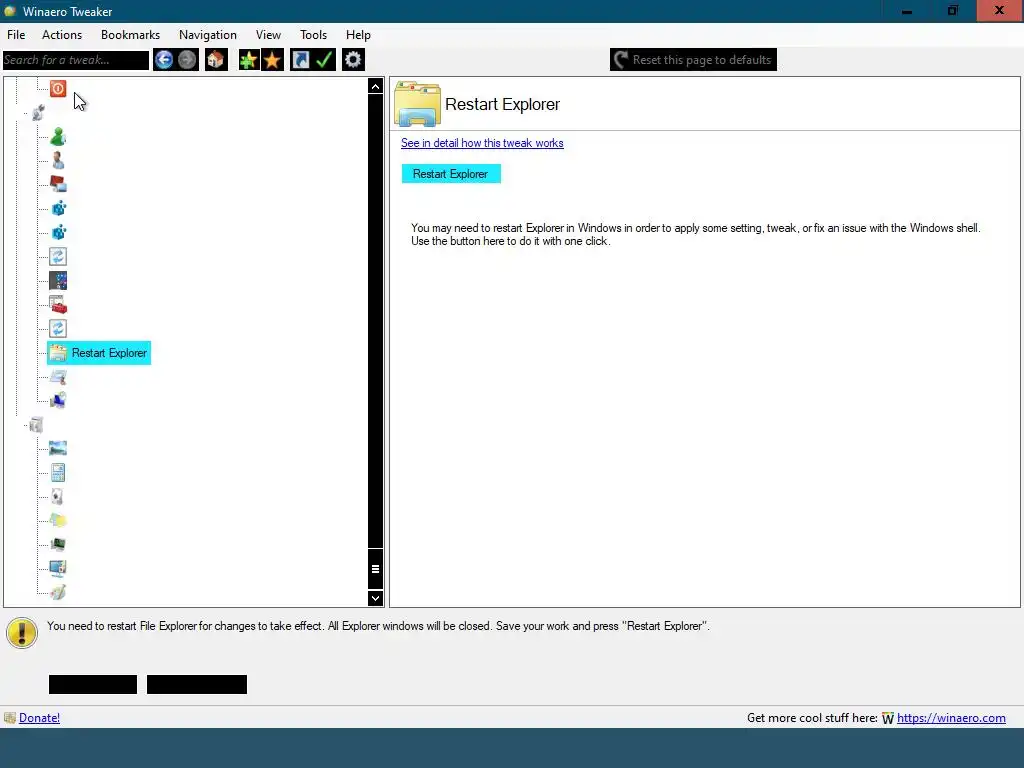
Task: Click the tree scrollbar thumb handle
Action: click(376, 569)
